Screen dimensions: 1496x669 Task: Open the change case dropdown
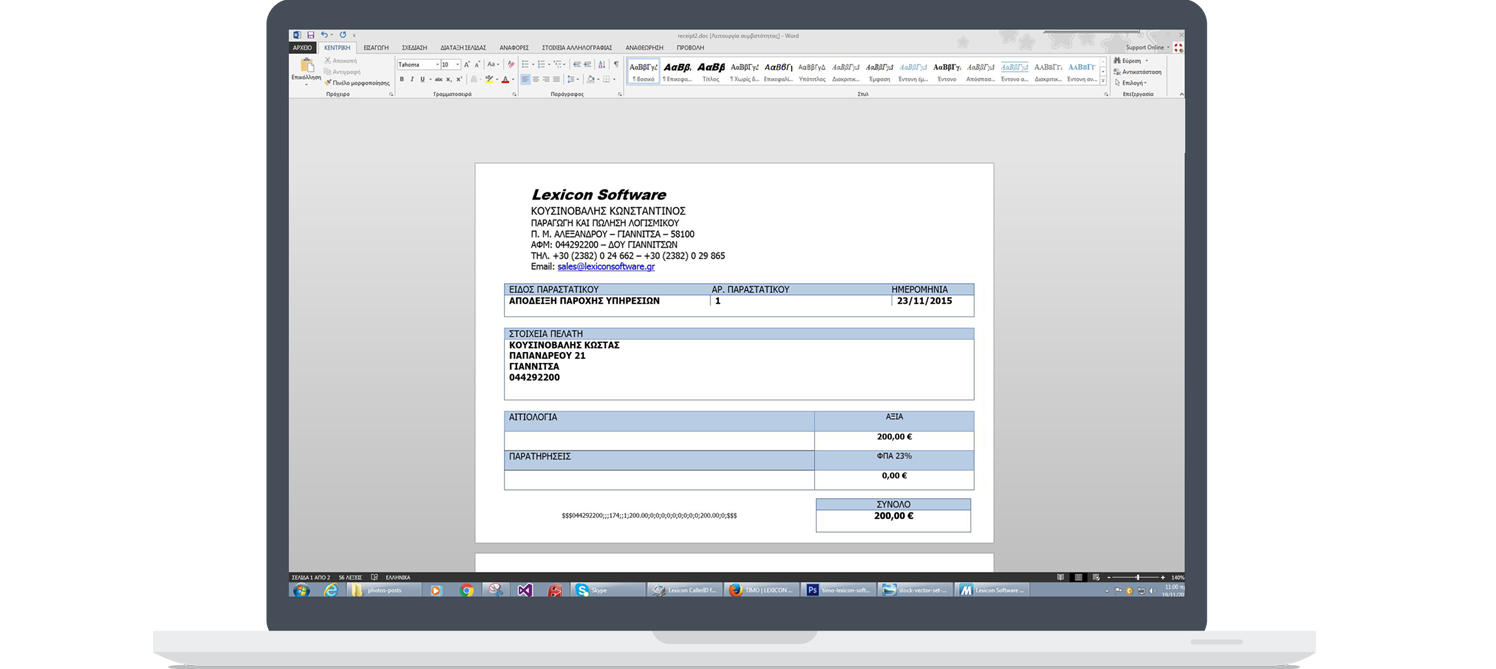click(x=492, y=65)
